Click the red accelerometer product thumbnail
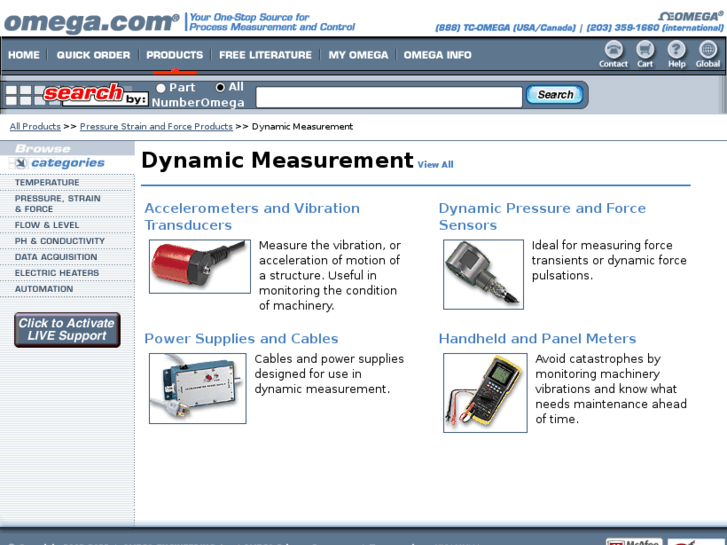 200,266
